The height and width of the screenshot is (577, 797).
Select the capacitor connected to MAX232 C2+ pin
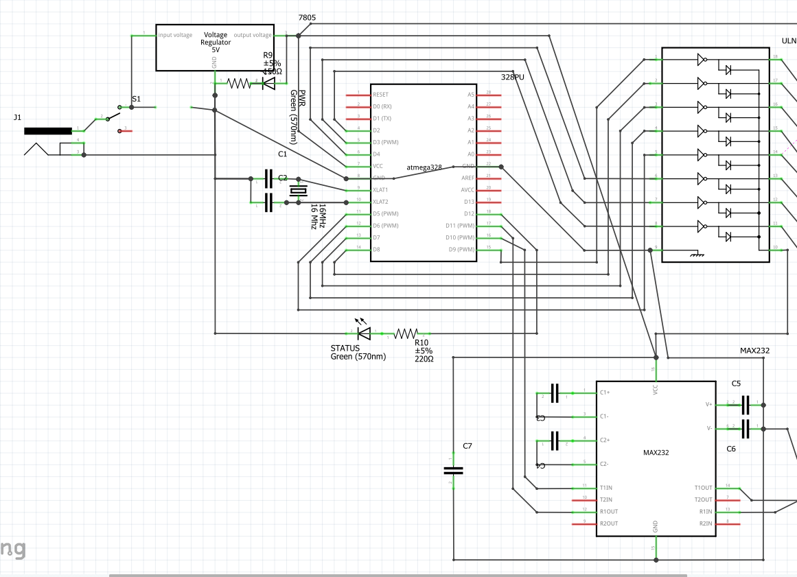(555, 440)
